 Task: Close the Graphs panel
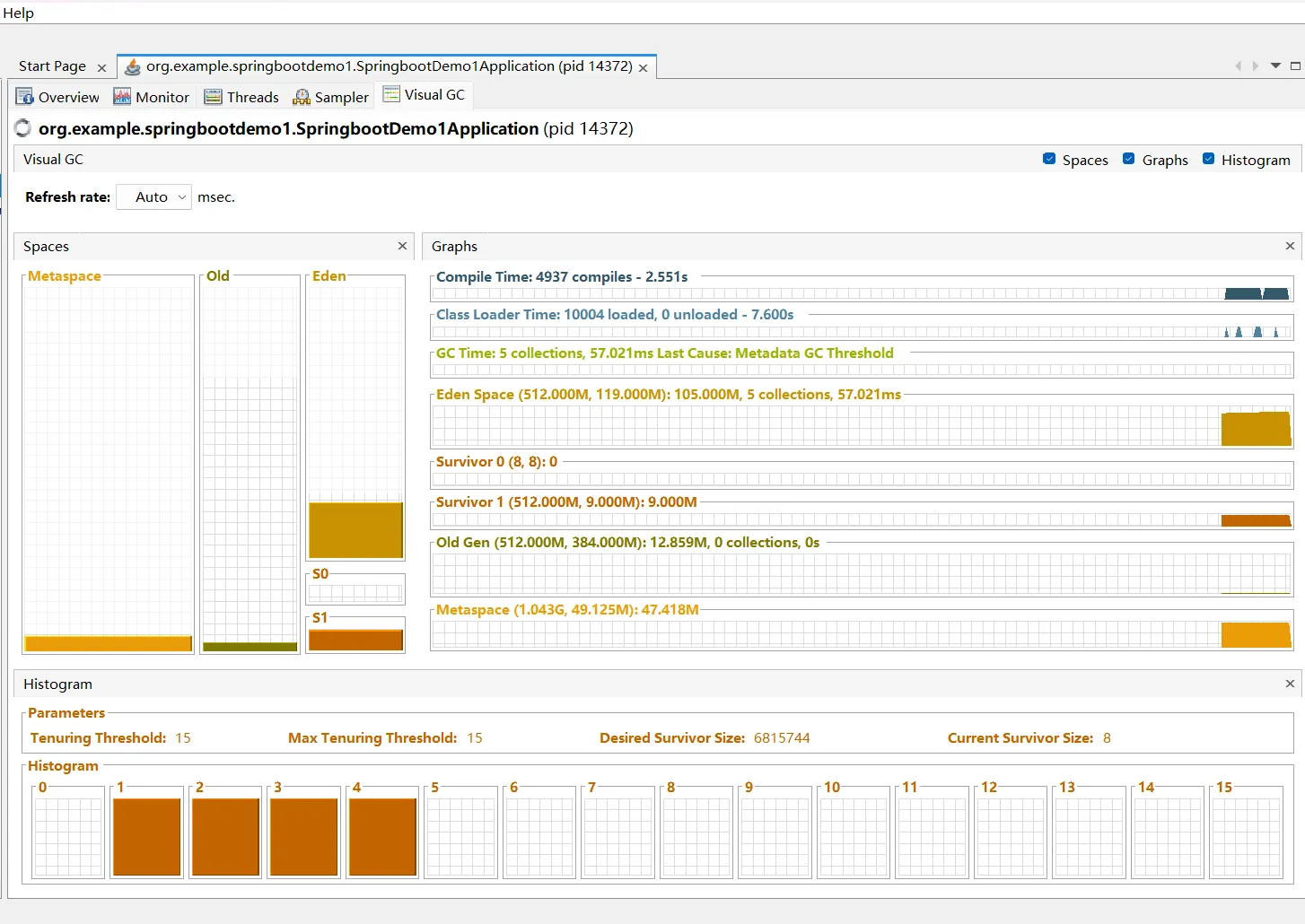1290,246
